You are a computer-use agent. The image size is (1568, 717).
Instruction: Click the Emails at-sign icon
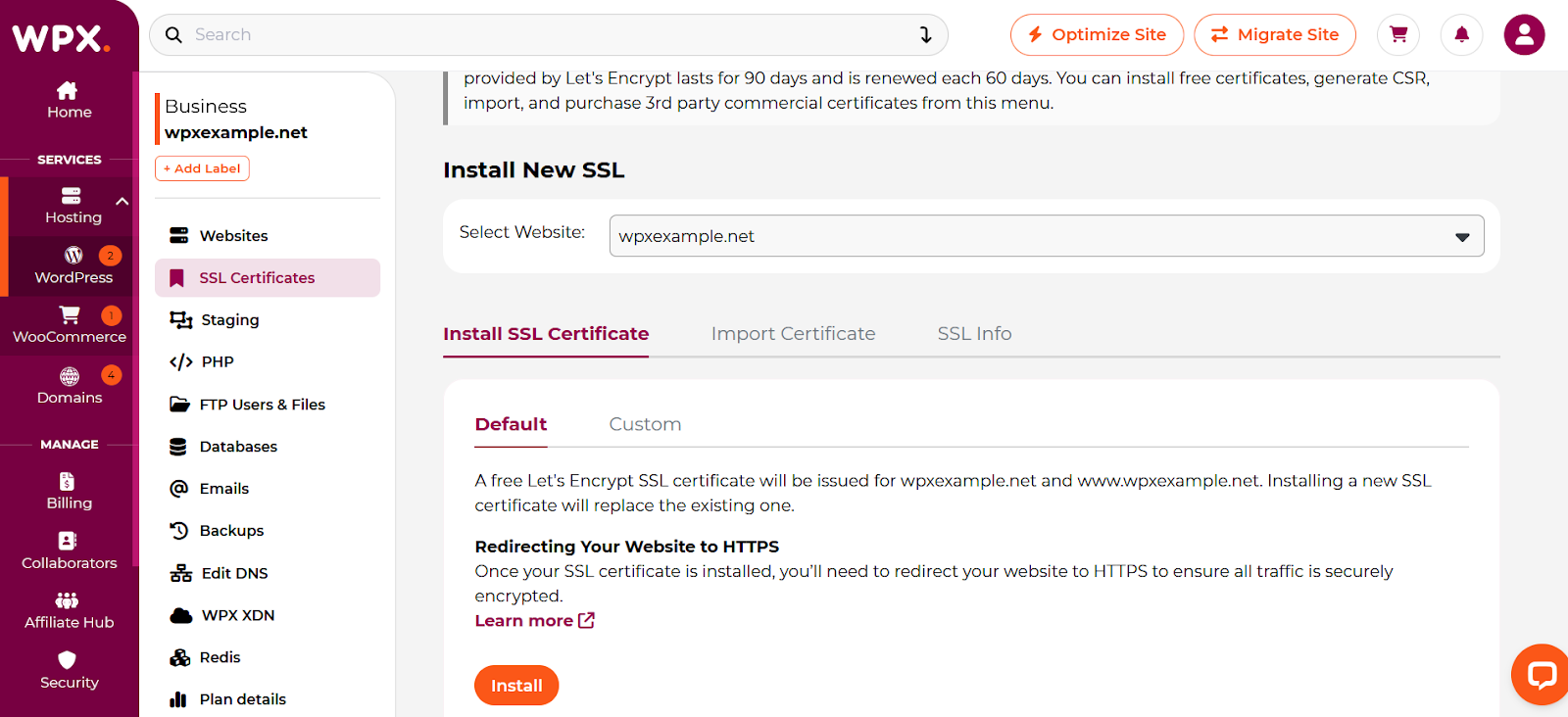coord(178,489)
